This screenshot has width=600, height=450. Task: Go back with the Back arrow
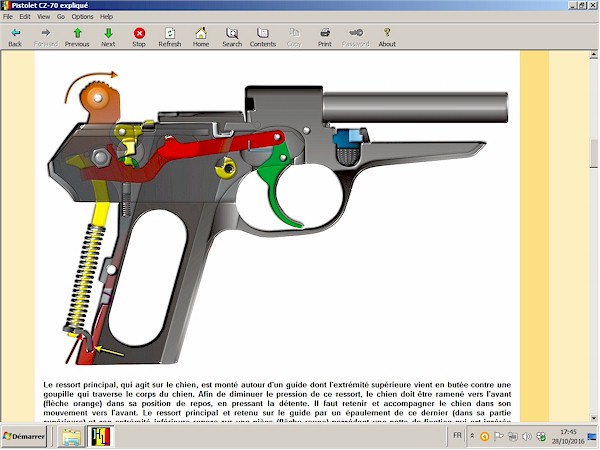coord(15,37)
